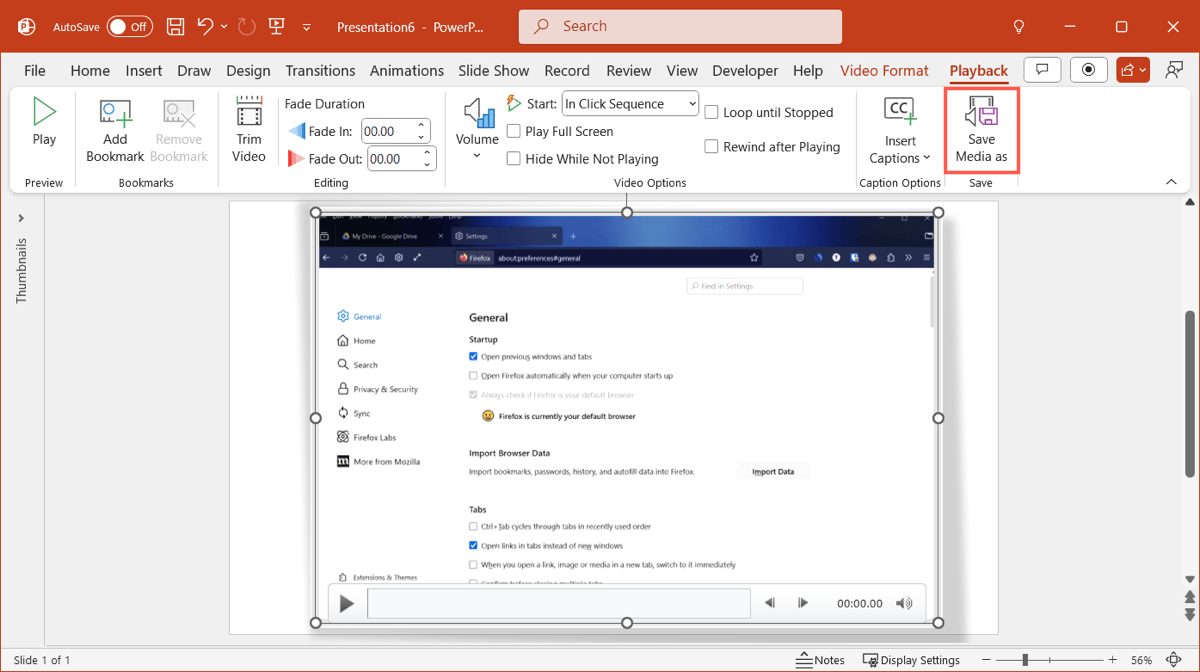This screenshot has height=672, width=1200.
Task: Click the person icon next to Share
Action: coord(1174,70)
